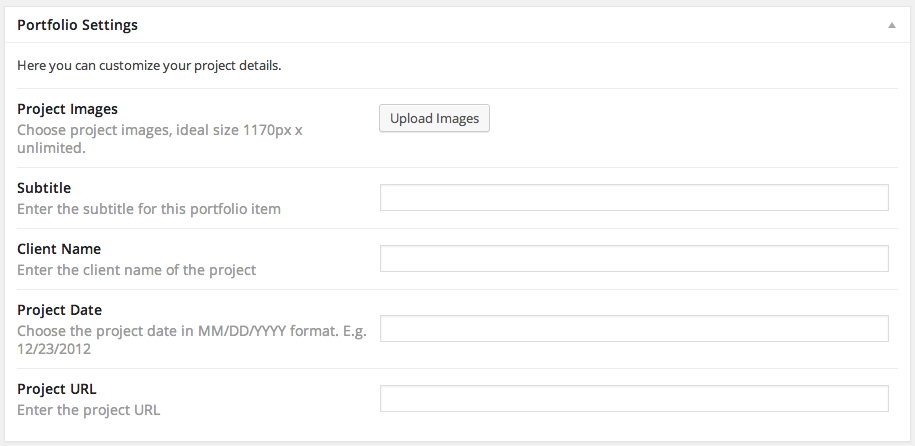
Task: Click the Upload Images button
Action: [x=434, y=119]
